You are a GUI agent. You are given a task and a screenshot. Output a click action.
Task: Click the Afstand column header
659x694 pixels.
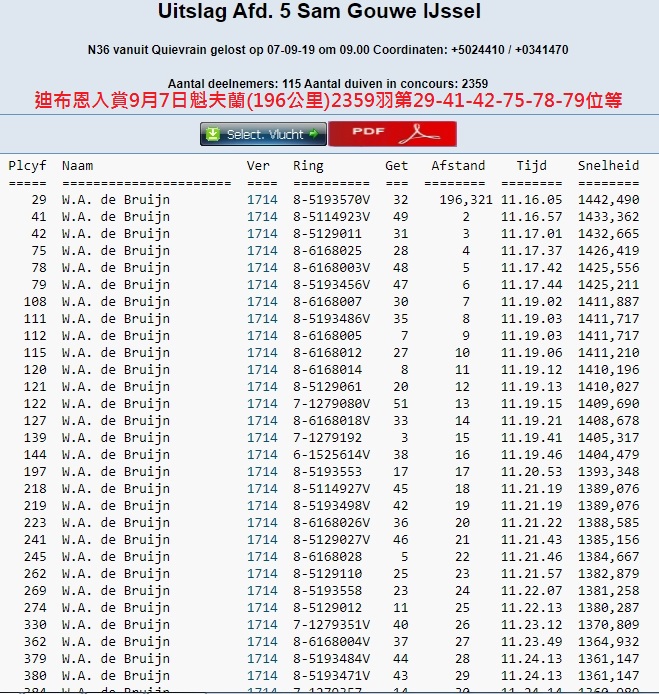point(458,166)
